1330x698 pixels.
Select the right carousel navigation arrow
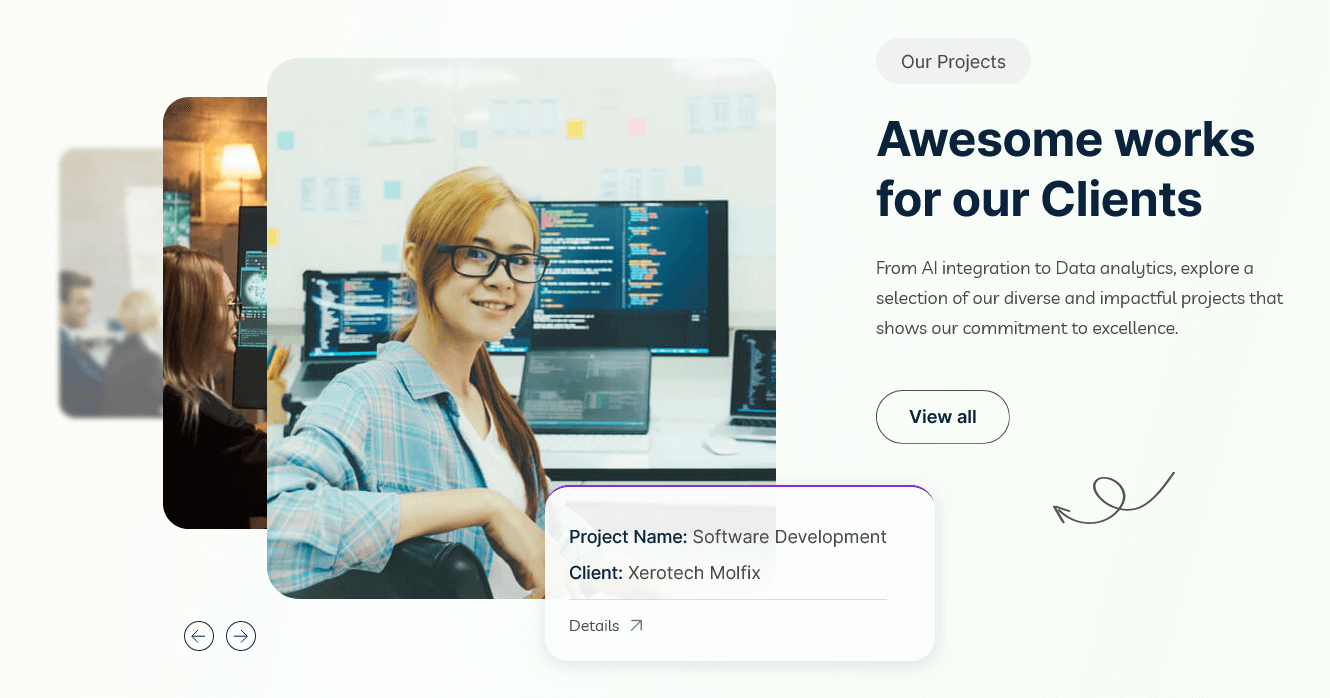(241, 636)
